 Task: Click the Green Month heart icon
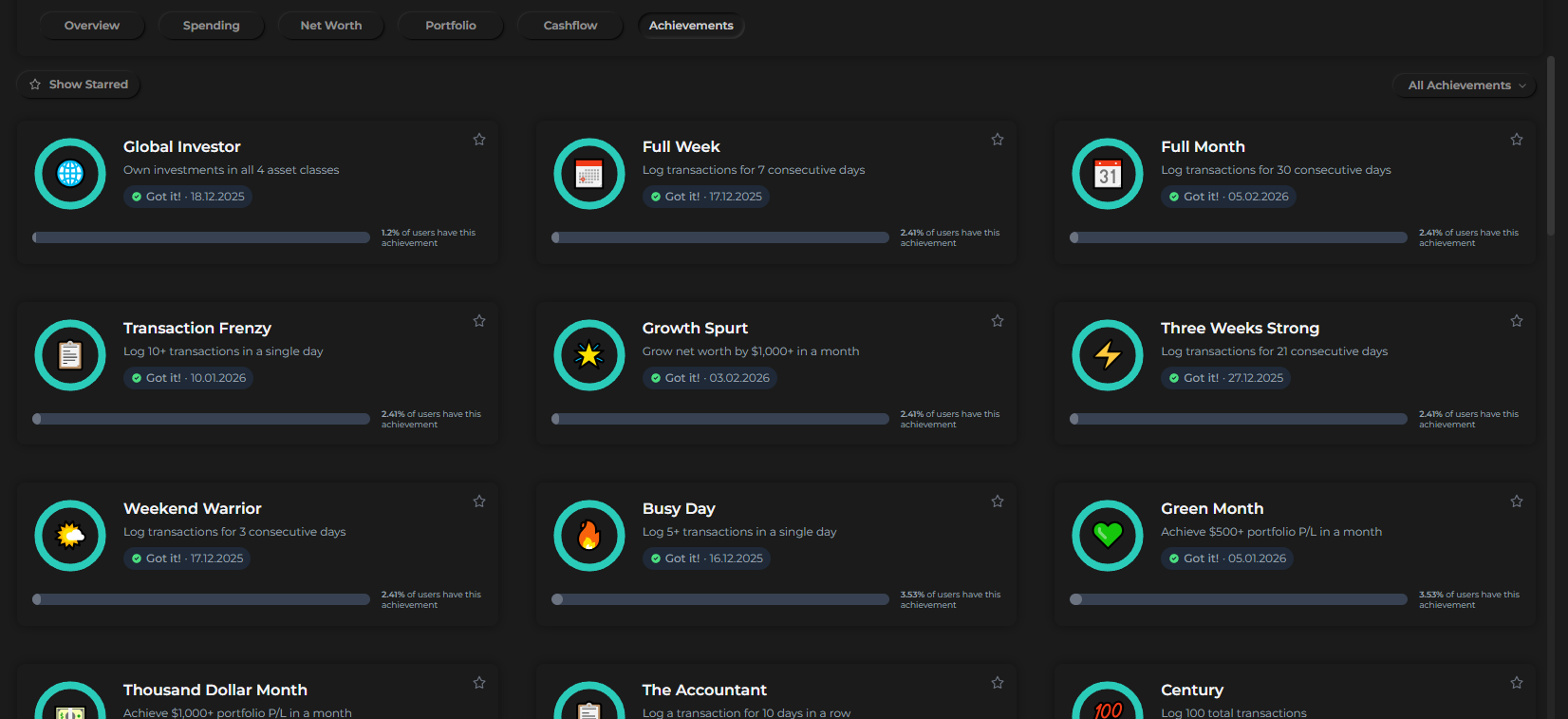[x=1108, y=536]
